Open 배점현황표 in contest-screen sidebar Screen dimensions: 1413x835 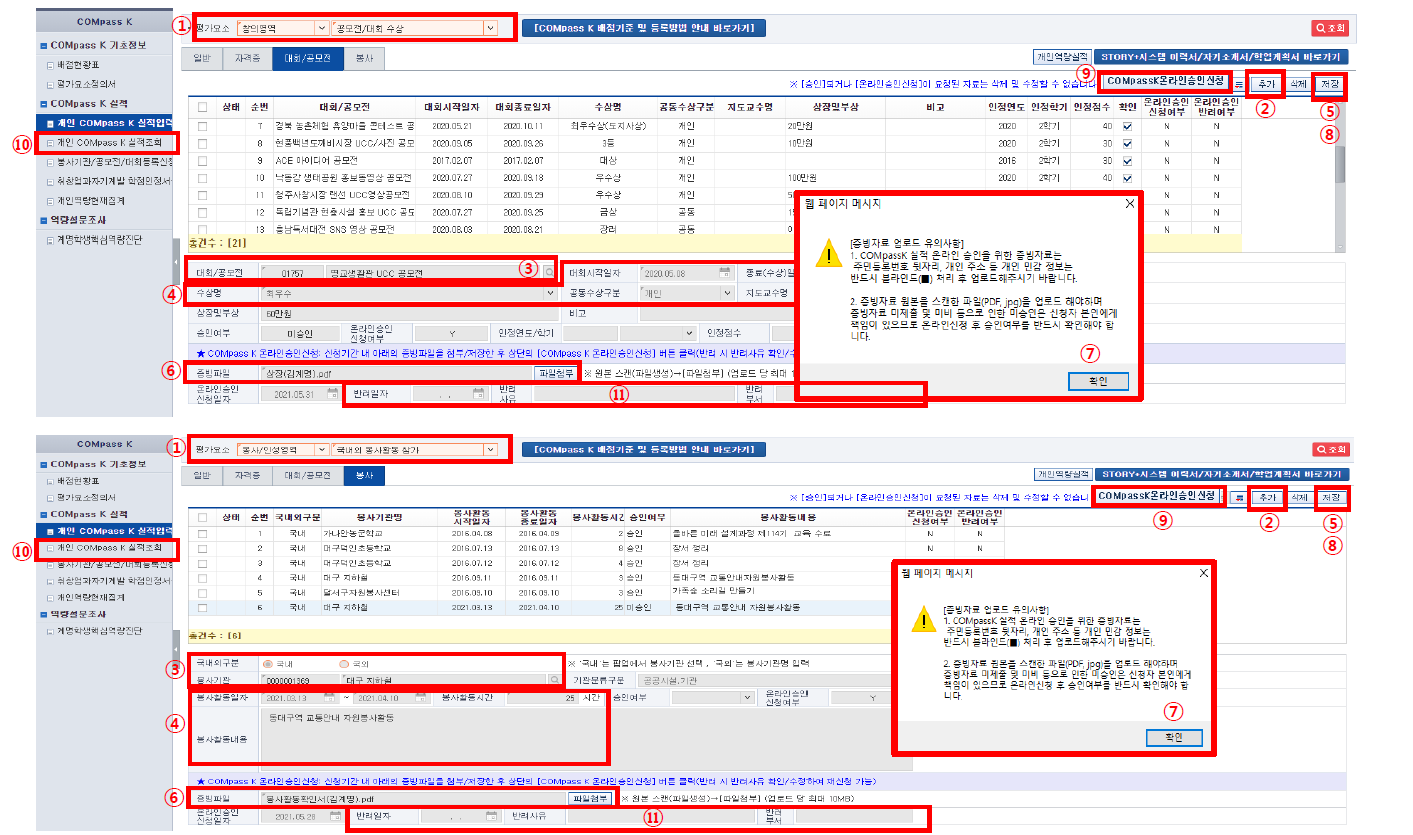tap(78, 63)
